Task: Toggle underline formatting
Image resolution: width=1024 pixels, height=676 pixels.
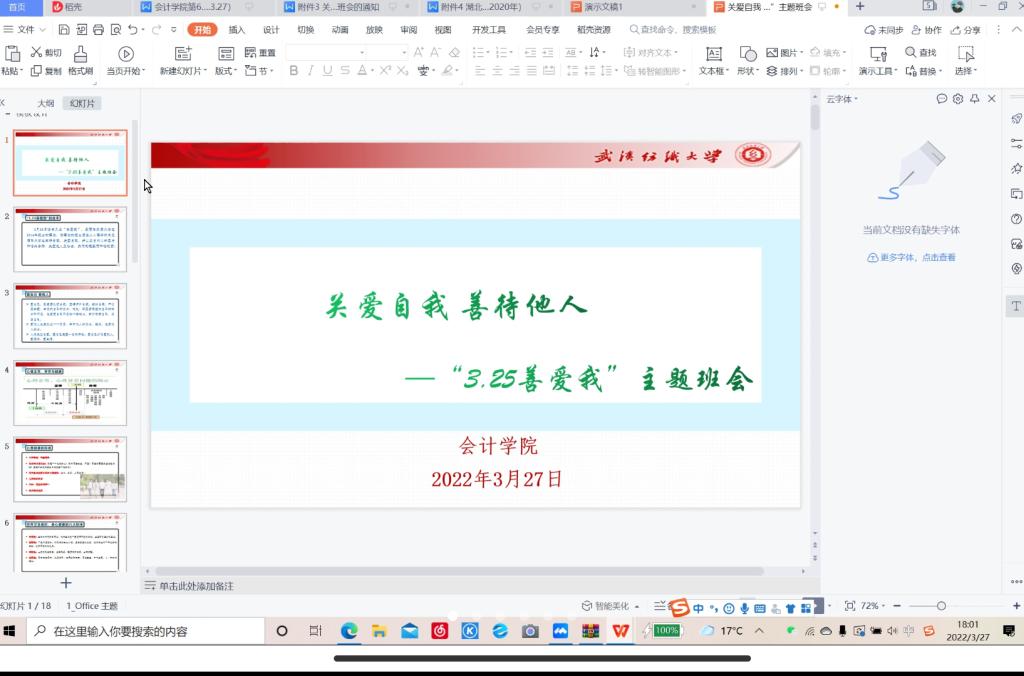Action: click(x=328, y=71)
